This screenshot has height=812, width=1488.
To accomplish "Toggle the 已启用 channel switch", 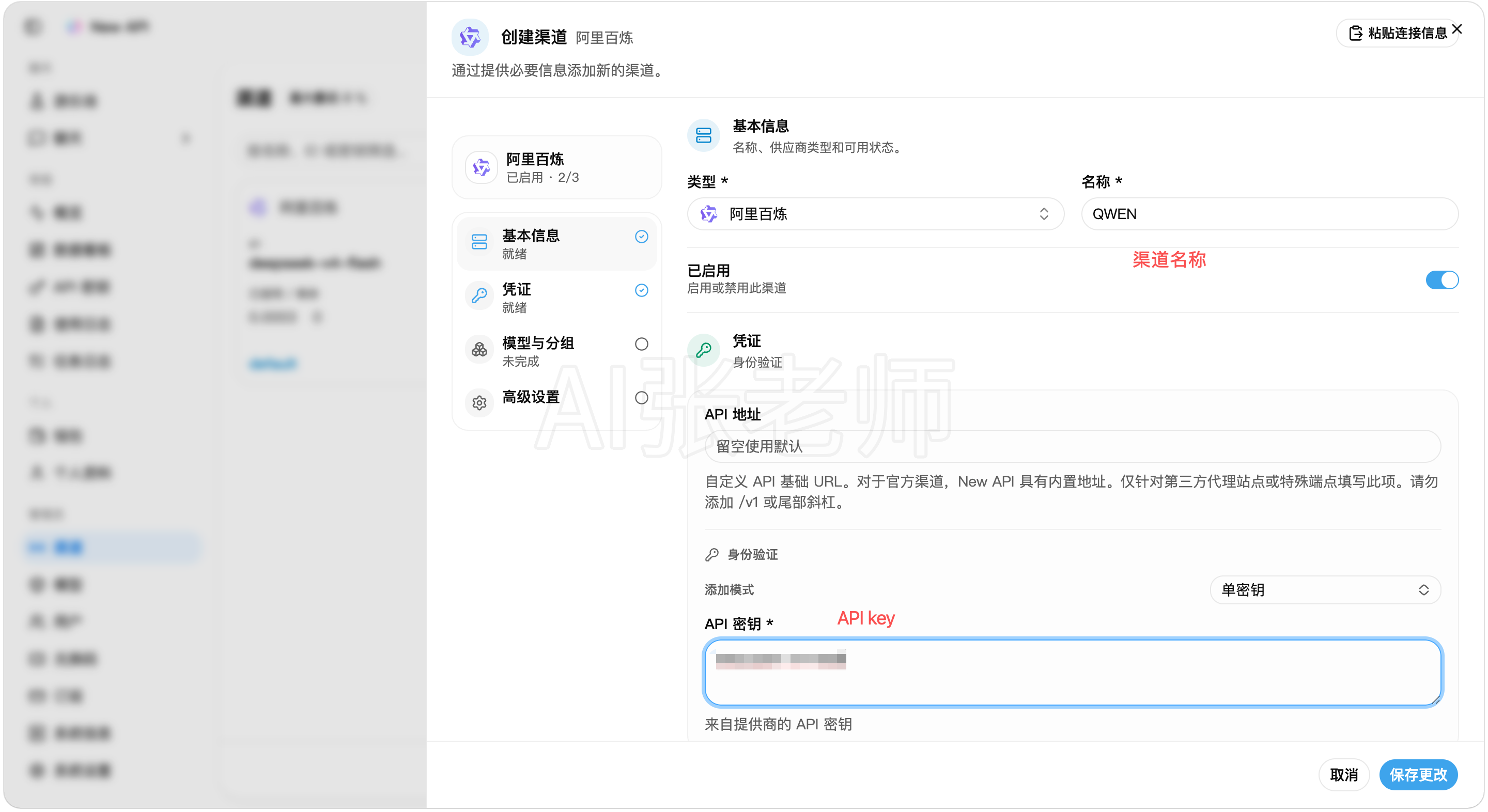I will click(1442, 280).
